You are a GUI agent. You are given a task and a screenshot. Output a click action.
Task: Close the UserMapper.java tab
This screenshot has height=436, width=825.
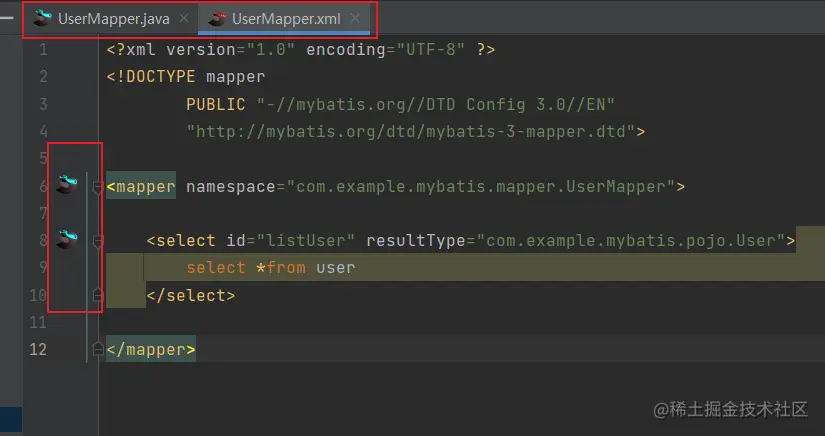pyautogui.click(x=184, y=18)
